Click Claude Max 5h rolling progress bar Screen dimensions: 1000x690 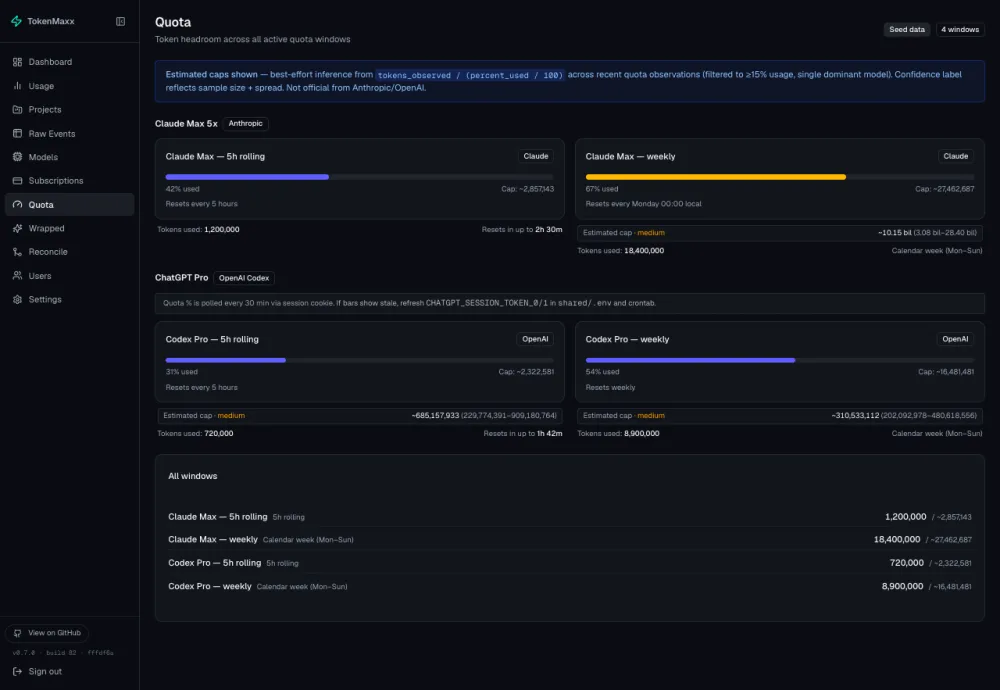pos(359,177)
